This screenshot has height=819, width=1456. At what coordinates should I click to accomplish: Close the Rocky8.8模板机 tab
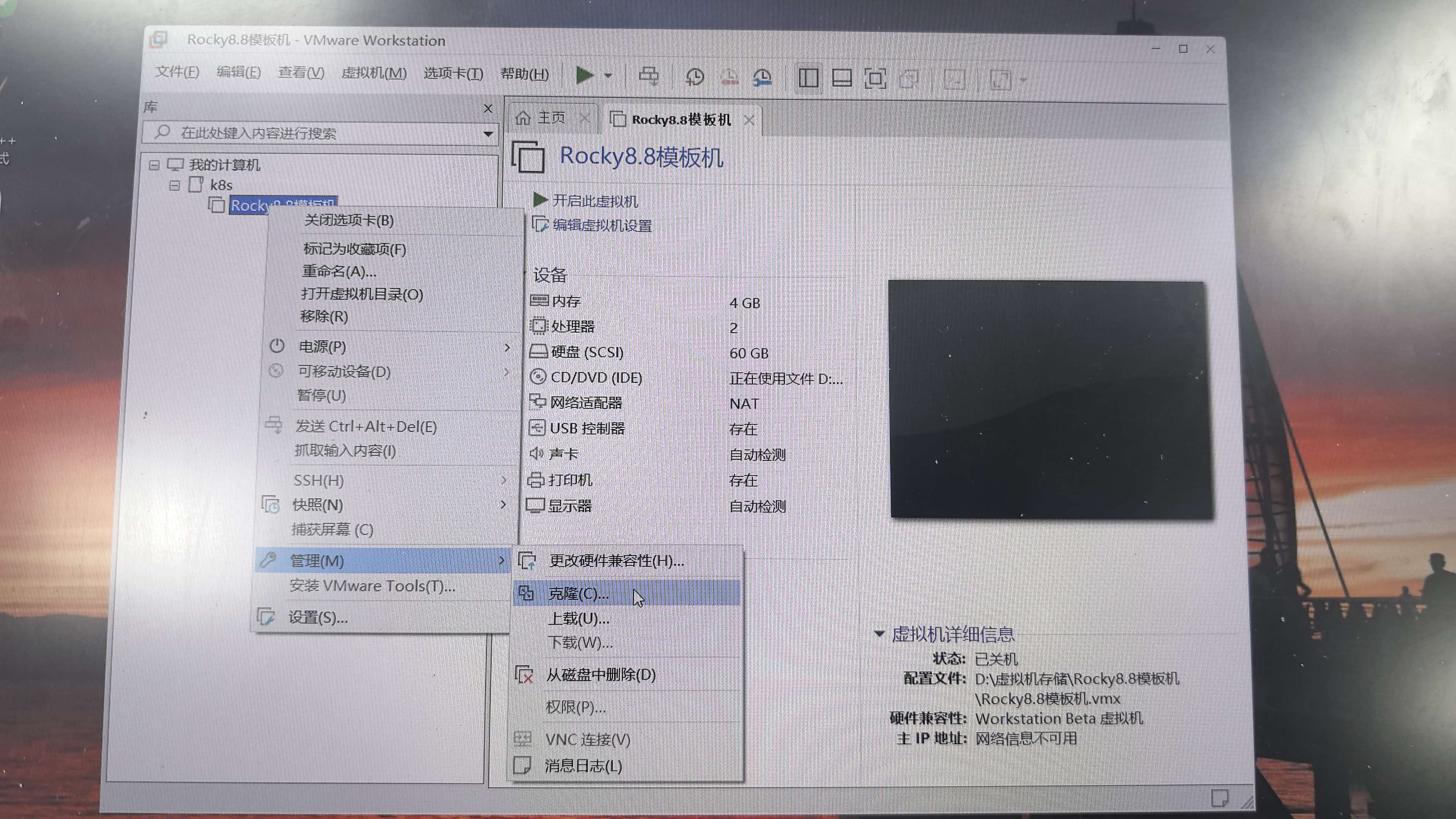point(749,121)
